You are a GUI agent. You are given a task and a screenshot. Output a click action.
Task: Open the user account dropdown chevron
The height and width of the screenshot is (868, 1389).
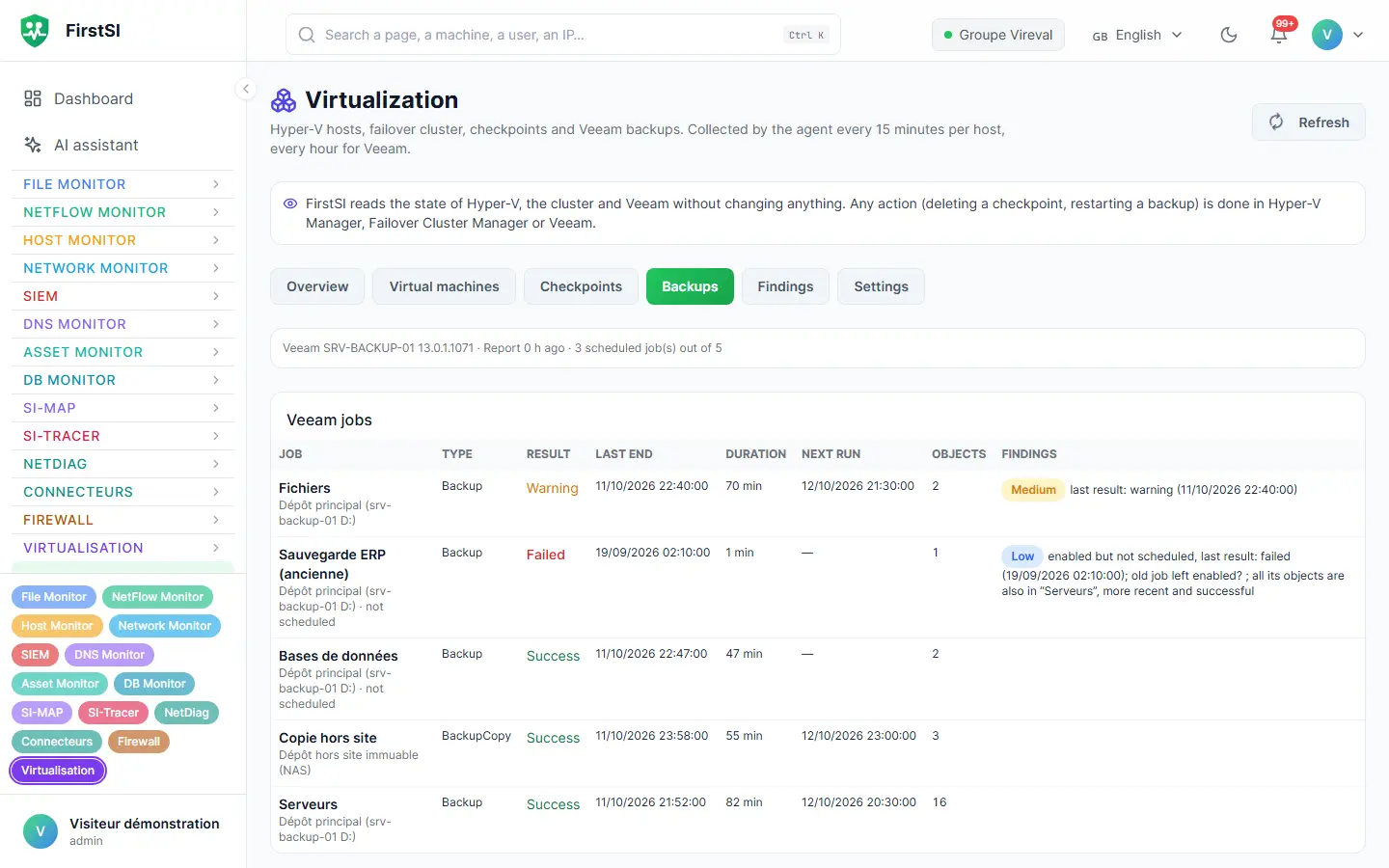click(1358, 35)
